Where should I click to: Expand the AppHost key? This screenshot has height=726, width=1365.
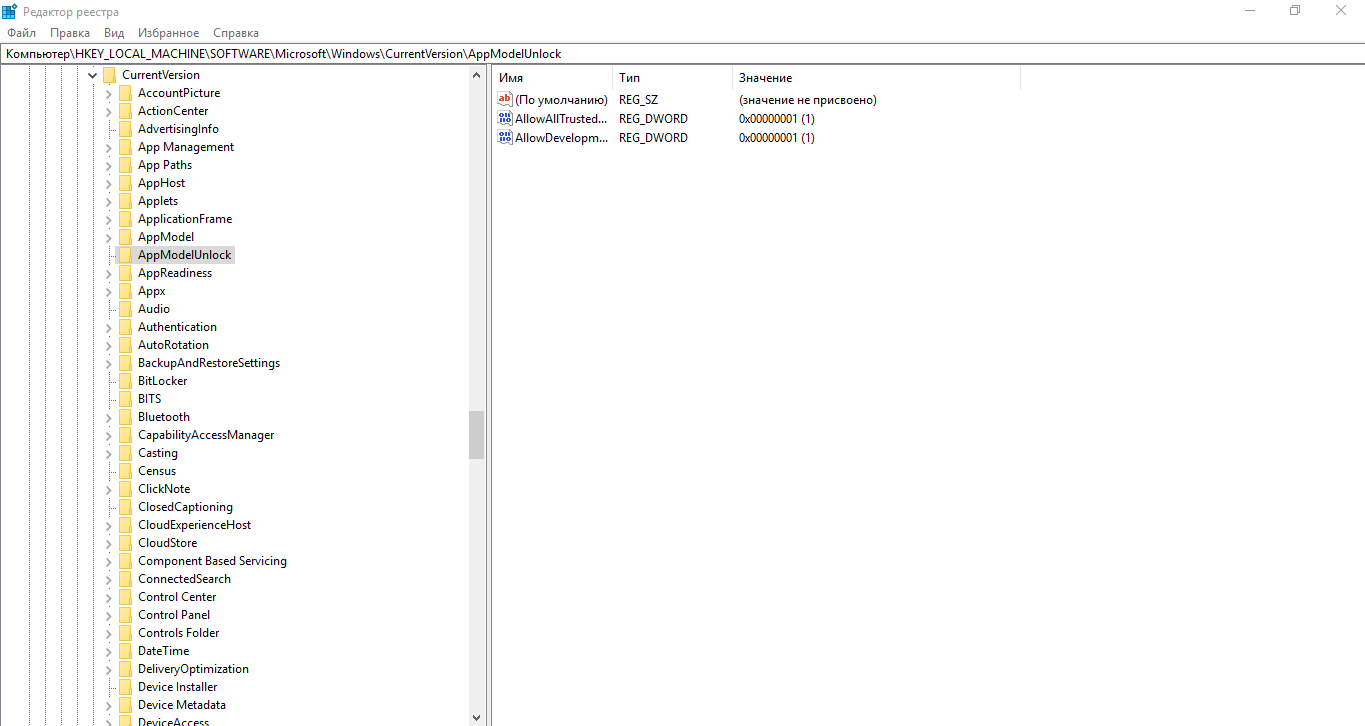109,183
